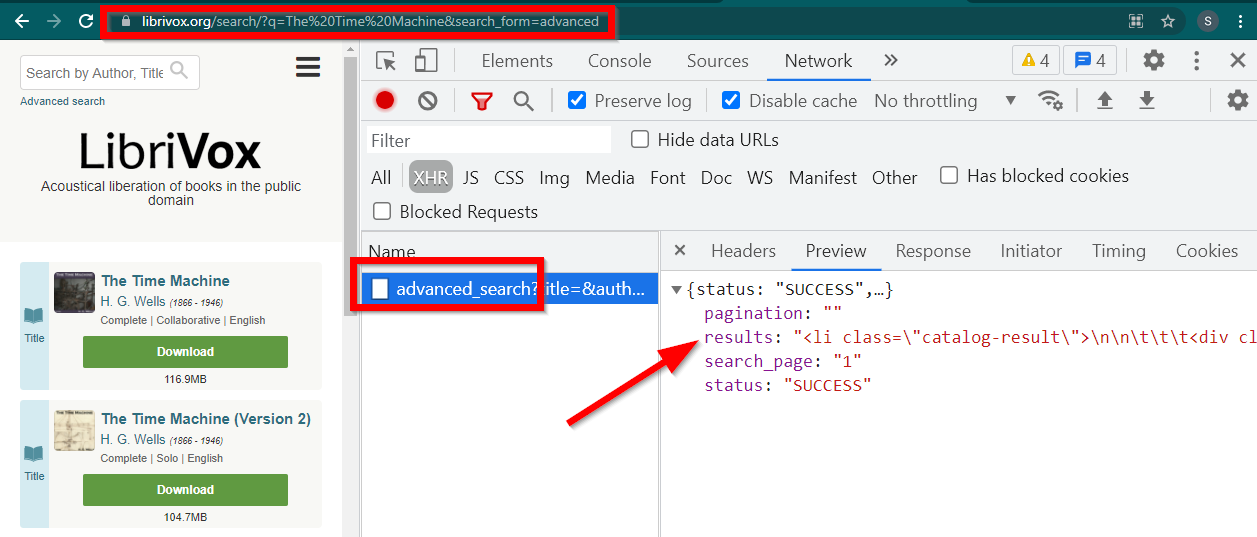1257x537 pixels.
Task: Filter requests by JS
Action: [470, 178]
